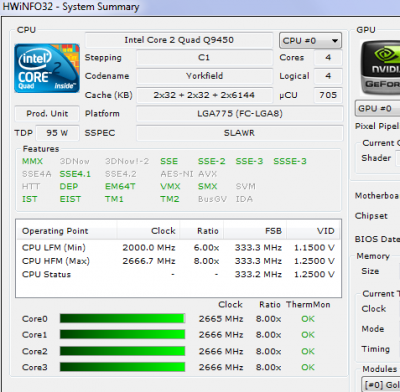Open the GPU #0 selector dropdown

(377, 109)
